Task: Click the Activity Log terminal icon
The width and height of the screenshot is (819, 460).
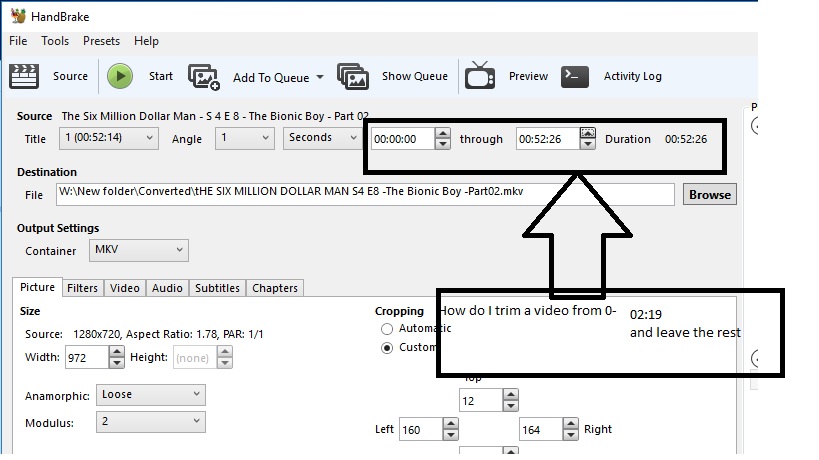Action: [x=575, y=76]
